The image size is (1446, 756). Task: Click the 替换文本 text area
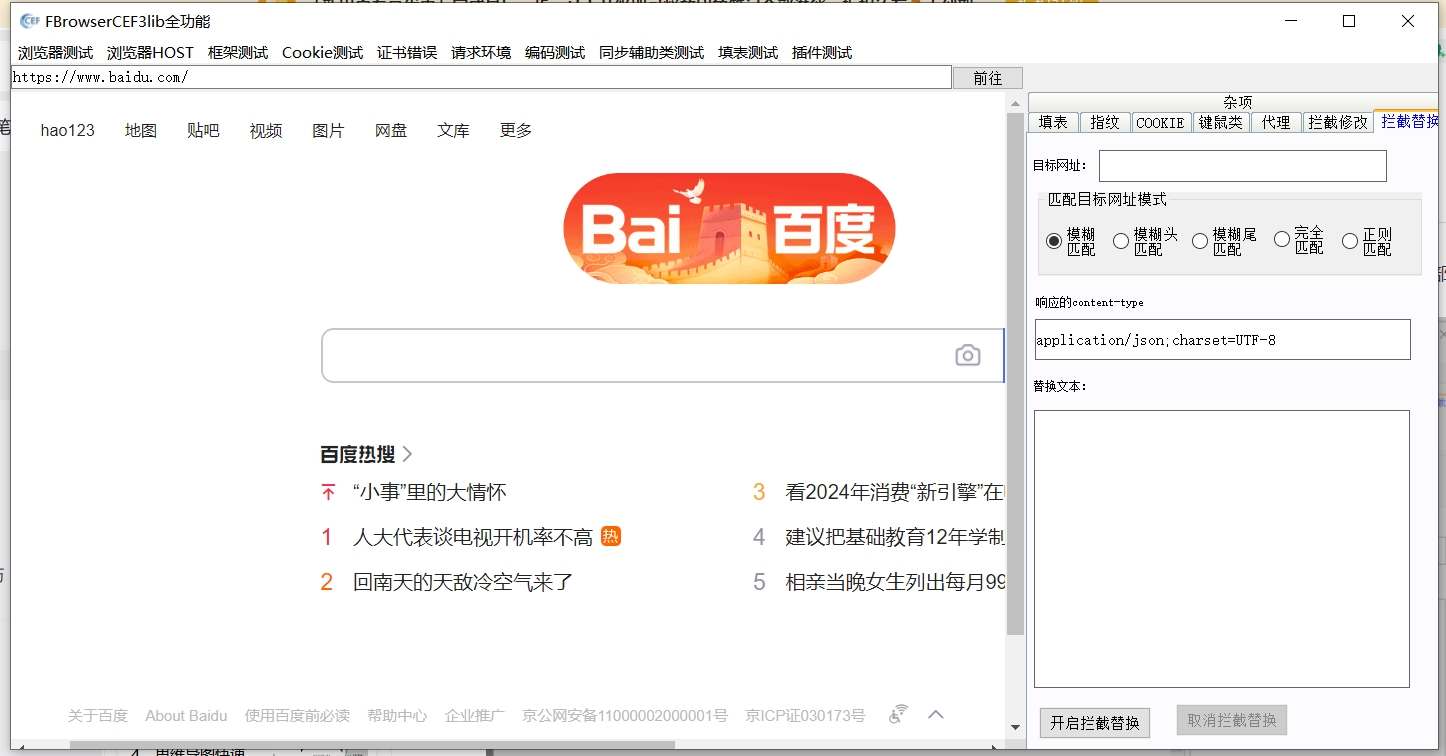click(1222, 549)
